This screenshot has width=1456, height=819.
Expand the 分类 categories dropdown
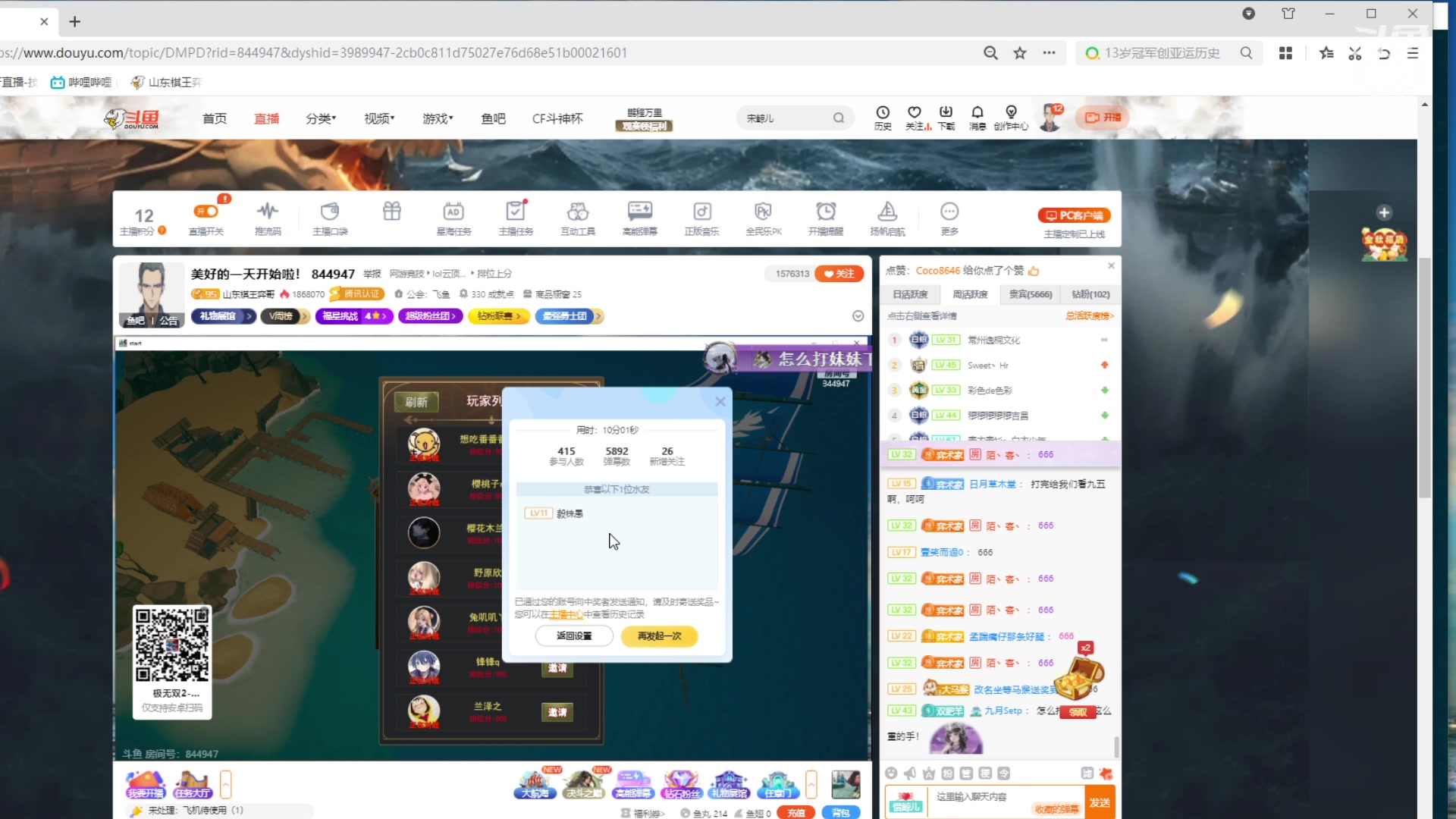point(321,118)
